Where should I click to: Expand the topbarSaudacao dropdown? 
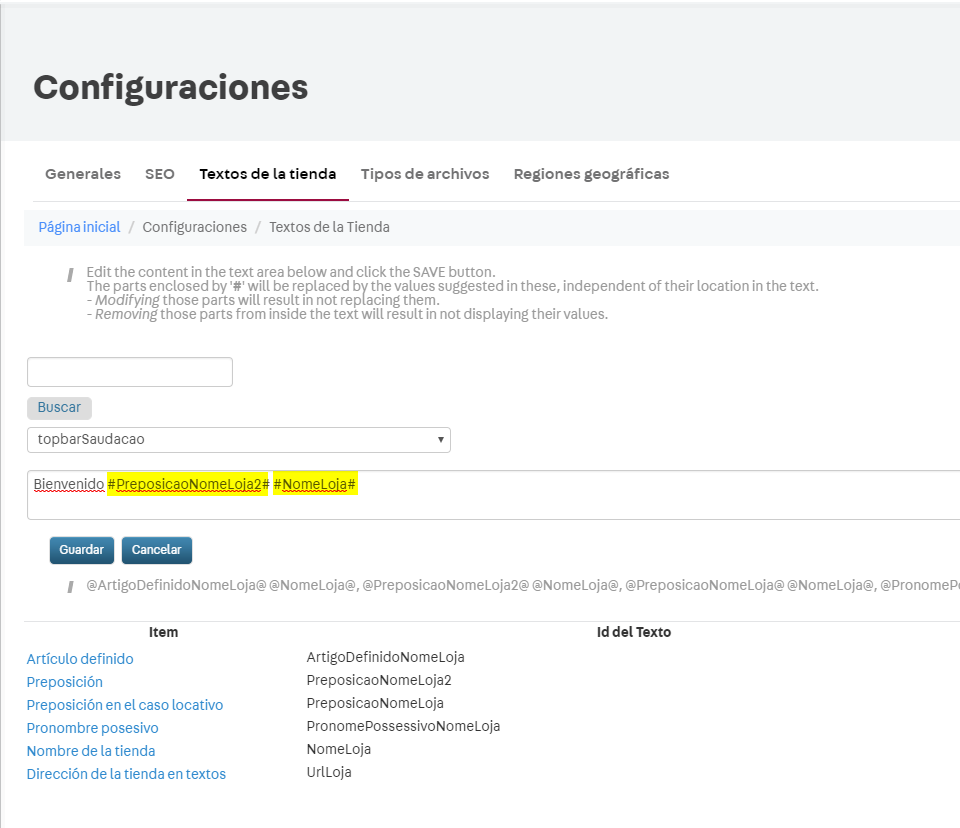[x=239, y=439]
